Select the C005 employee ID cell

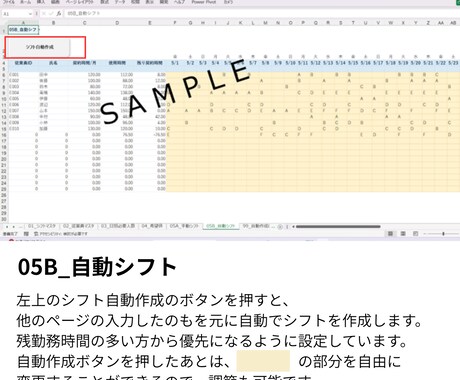click(23, 99)
